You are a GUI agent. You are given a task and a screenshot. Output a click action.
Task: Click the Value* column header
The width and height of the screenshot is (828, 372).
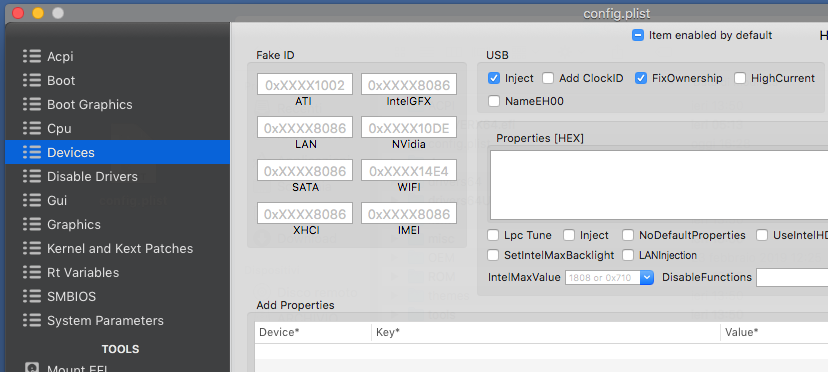tap(774, 332)
